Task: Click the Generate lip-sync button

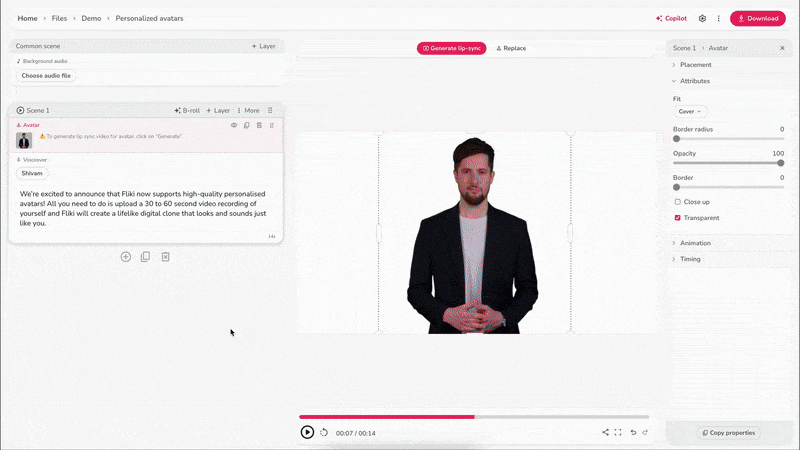Action: pos(452,48)
